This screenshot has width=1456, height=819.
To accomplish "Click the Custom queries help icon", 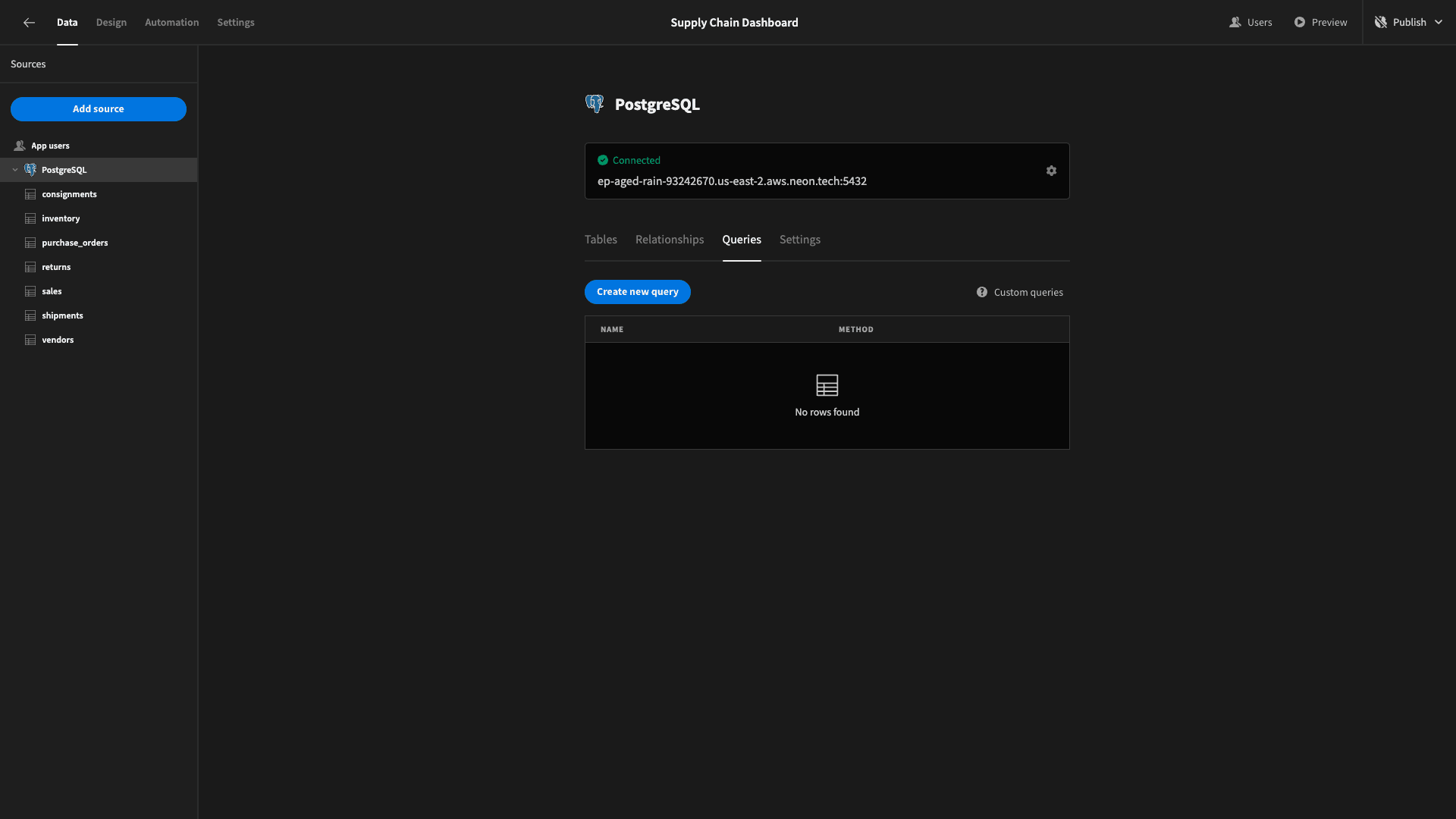I will [x=982, y=292].
